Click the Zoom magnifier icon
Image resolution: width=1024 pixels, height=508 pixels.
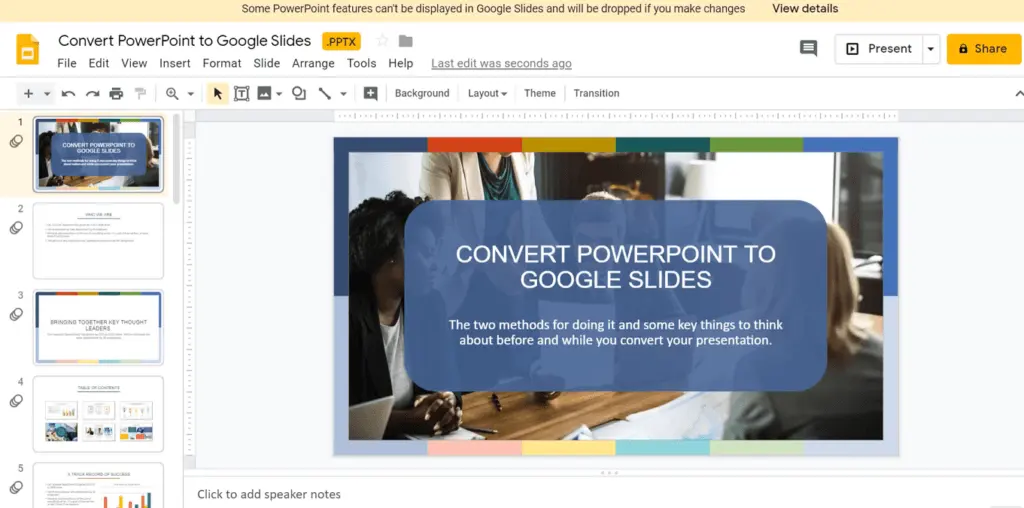pyautogui.click(x=172, y=93)
